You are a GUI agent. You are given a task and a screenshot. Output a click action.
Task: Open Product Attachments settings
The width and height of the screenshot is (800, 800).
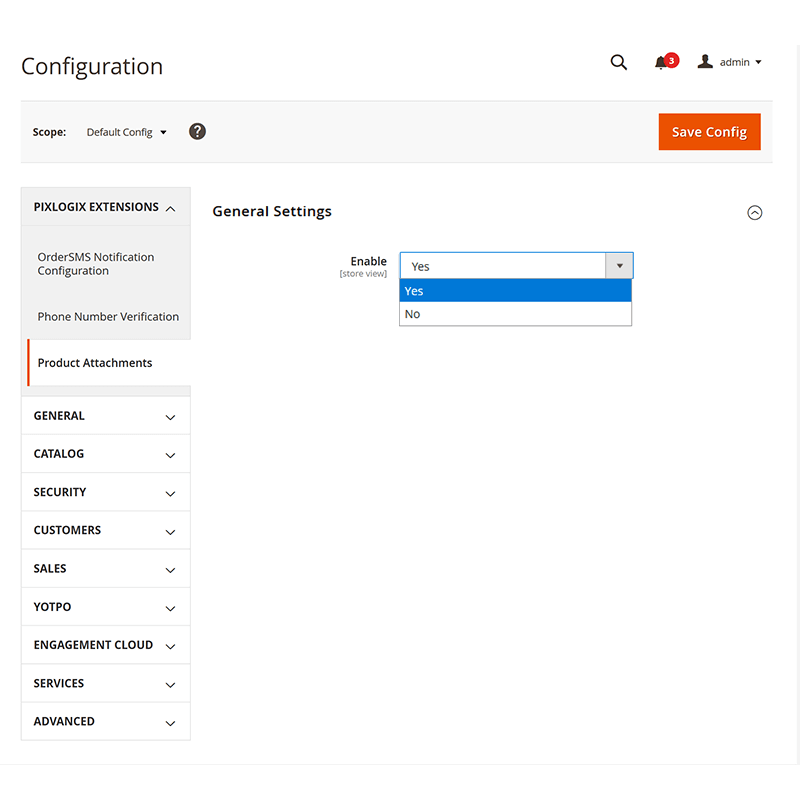click(95, 362)
